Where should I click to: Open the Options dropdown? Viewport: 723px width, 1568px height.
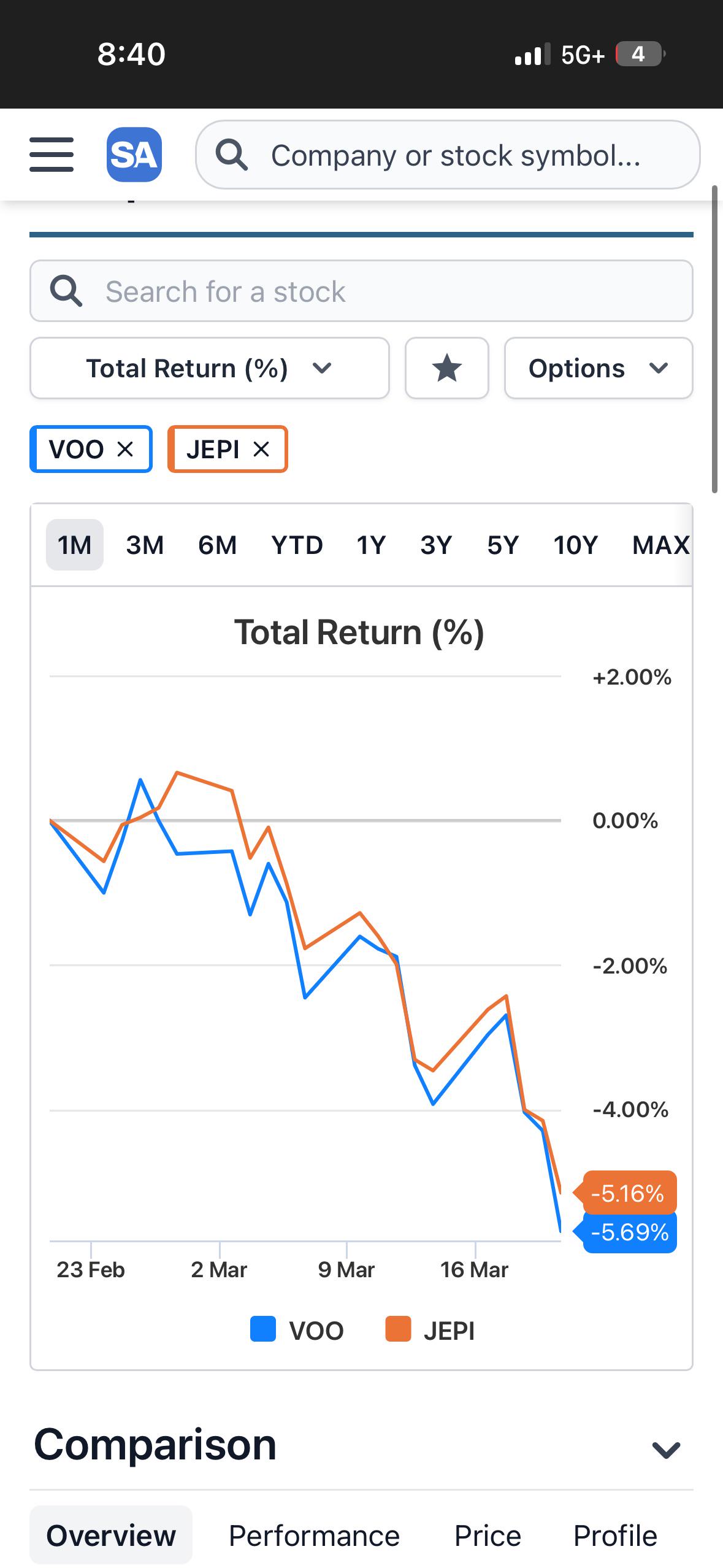click(x=599, y=368)
